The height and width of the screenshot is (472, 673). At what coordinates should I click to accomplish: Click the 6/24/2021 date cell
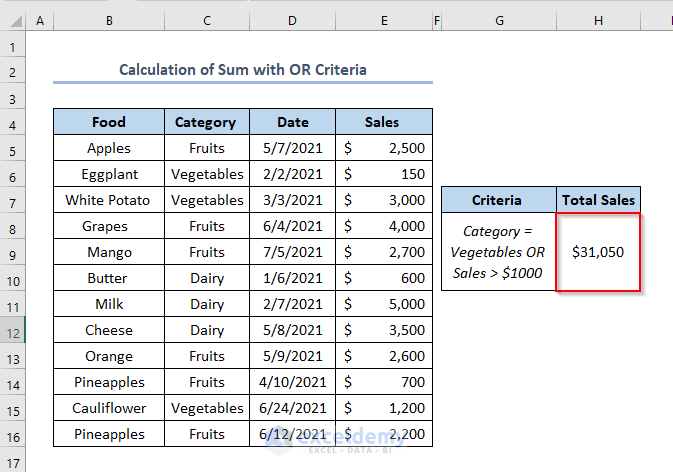[x=293, y=408]
